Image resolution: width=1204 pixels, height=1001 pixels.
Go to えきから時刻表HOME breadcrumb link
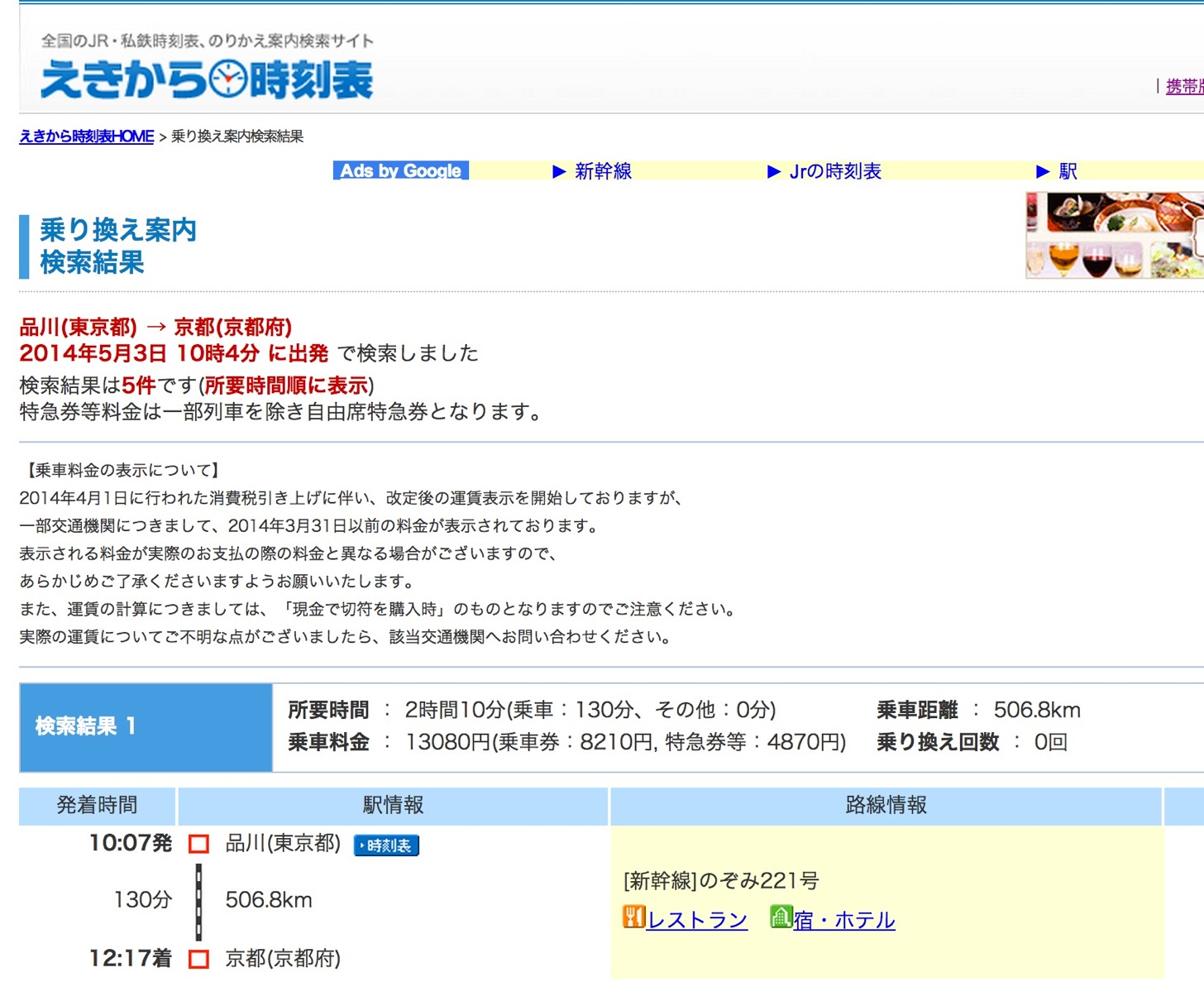tap(87, 136)
